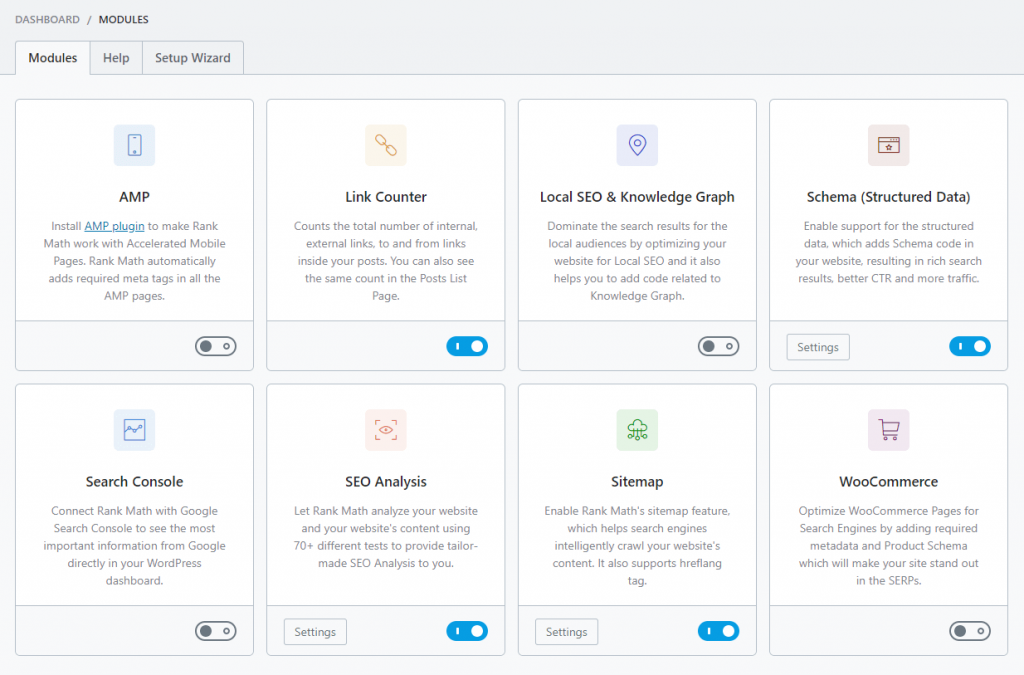This screenshot has width=1024, height=675.
Task: Click the WooCommerce description text
Action: tap(889, 546)
